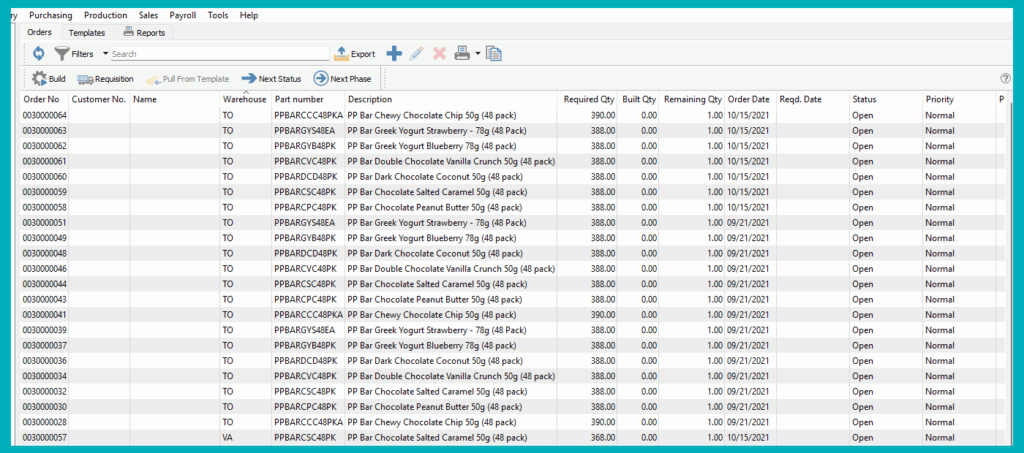The image size is (1024, 453).
Task: Sort by Status column header
Action: 886,100
